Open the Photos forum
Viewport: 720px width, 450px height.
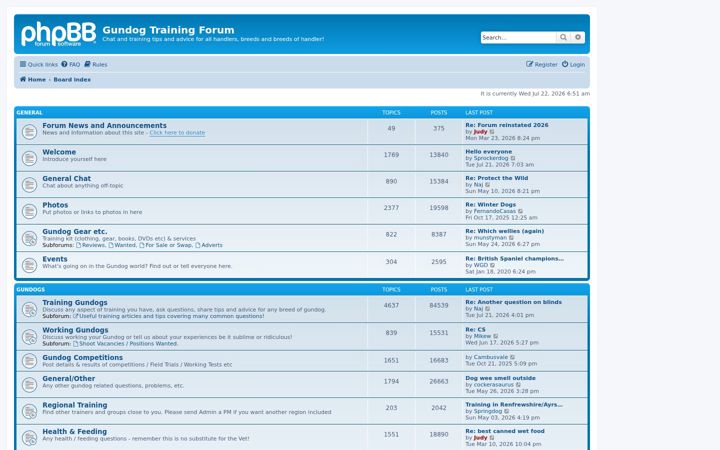click(55, 205)
